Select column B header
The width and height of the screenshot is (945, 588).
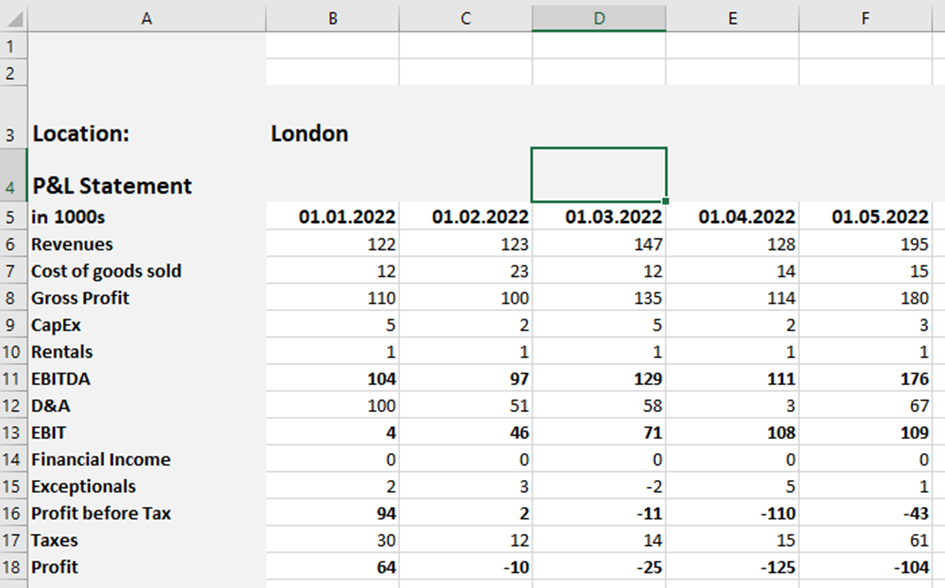tap(332, 17)
